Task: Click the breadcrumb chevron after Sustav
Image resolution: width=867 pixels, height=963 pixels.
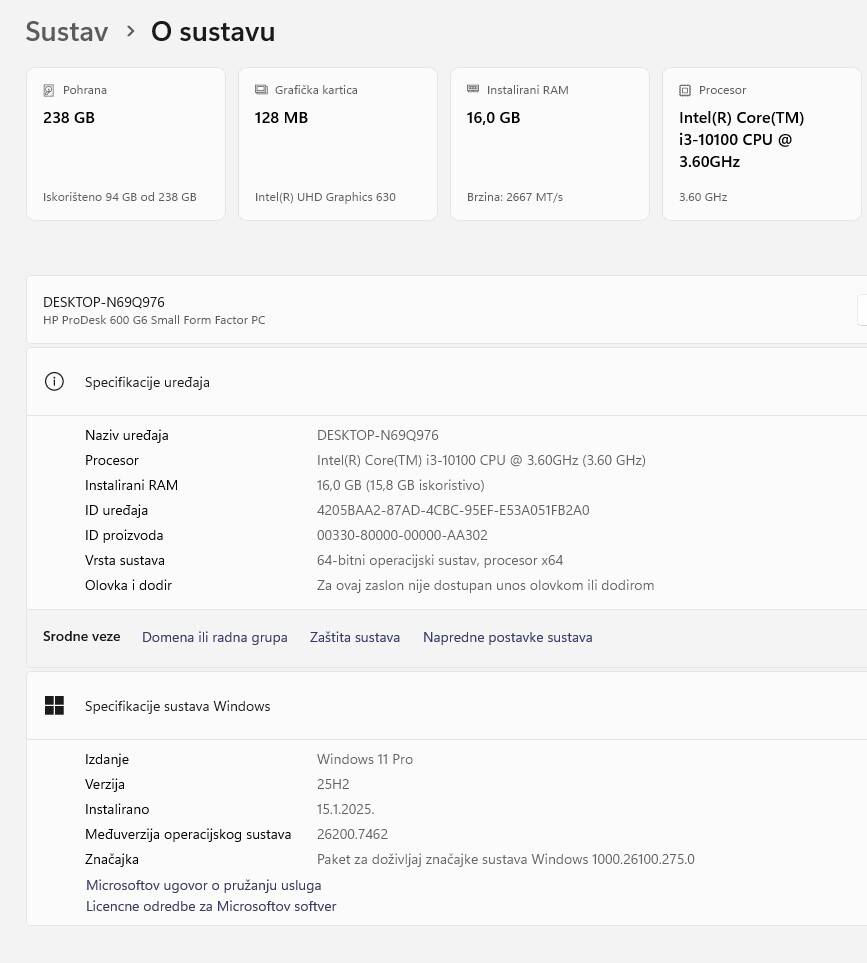Action: pos(130,32)
